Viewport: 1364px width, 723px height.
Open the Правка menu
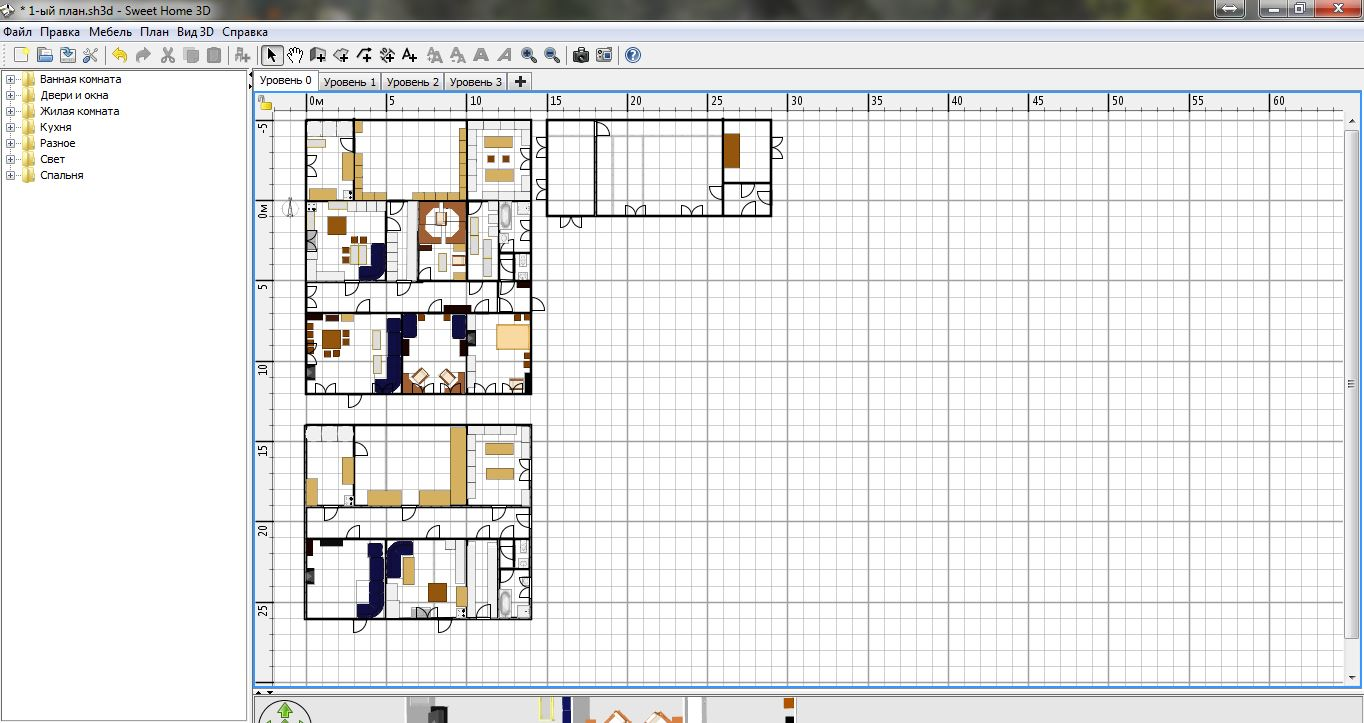[x=60, y=32]
